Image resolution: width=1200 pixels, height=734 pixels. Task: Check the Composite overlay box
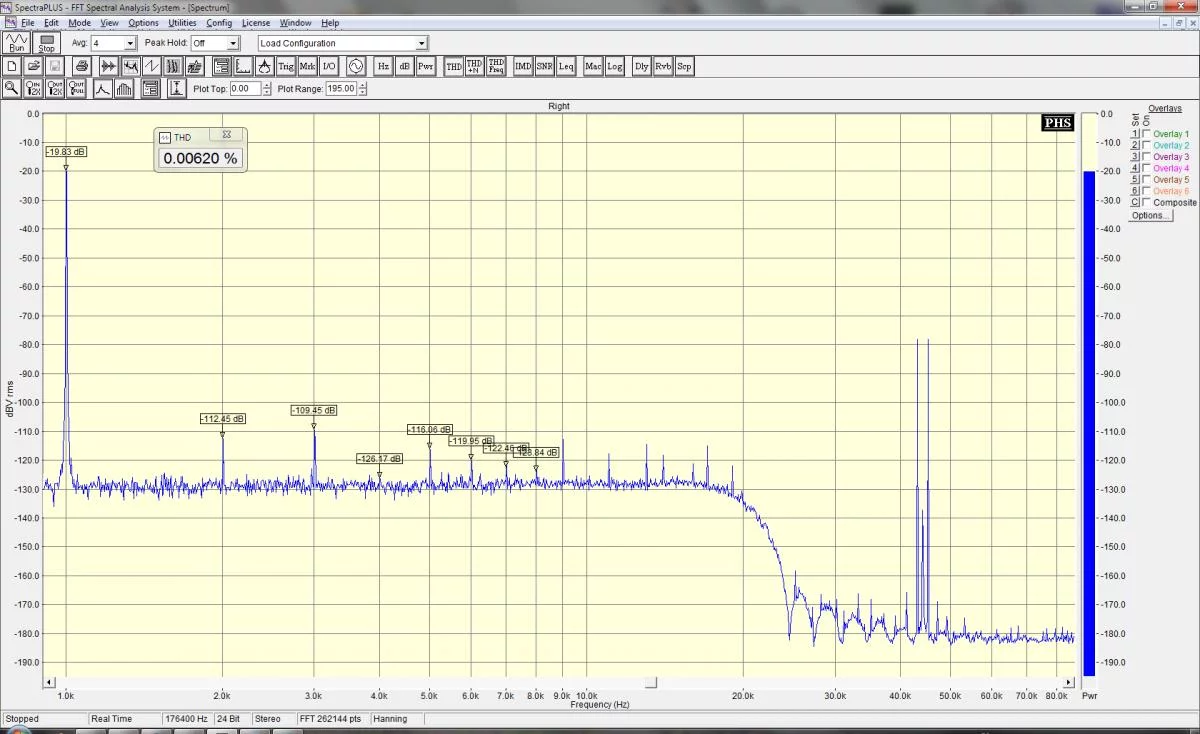[1146, 202]
